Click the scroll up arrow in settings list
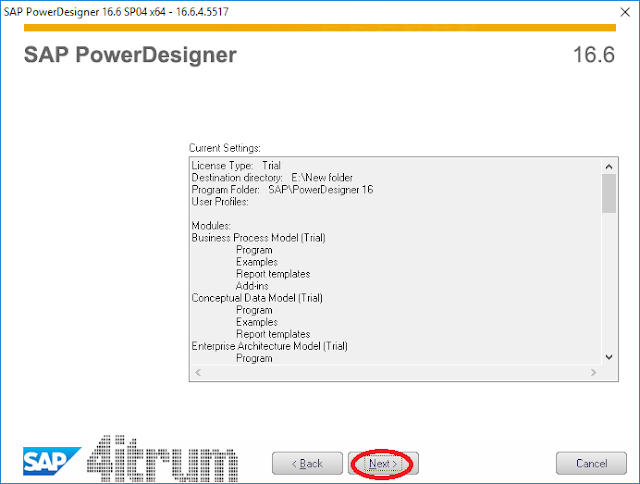 click(x=609, y=167)
